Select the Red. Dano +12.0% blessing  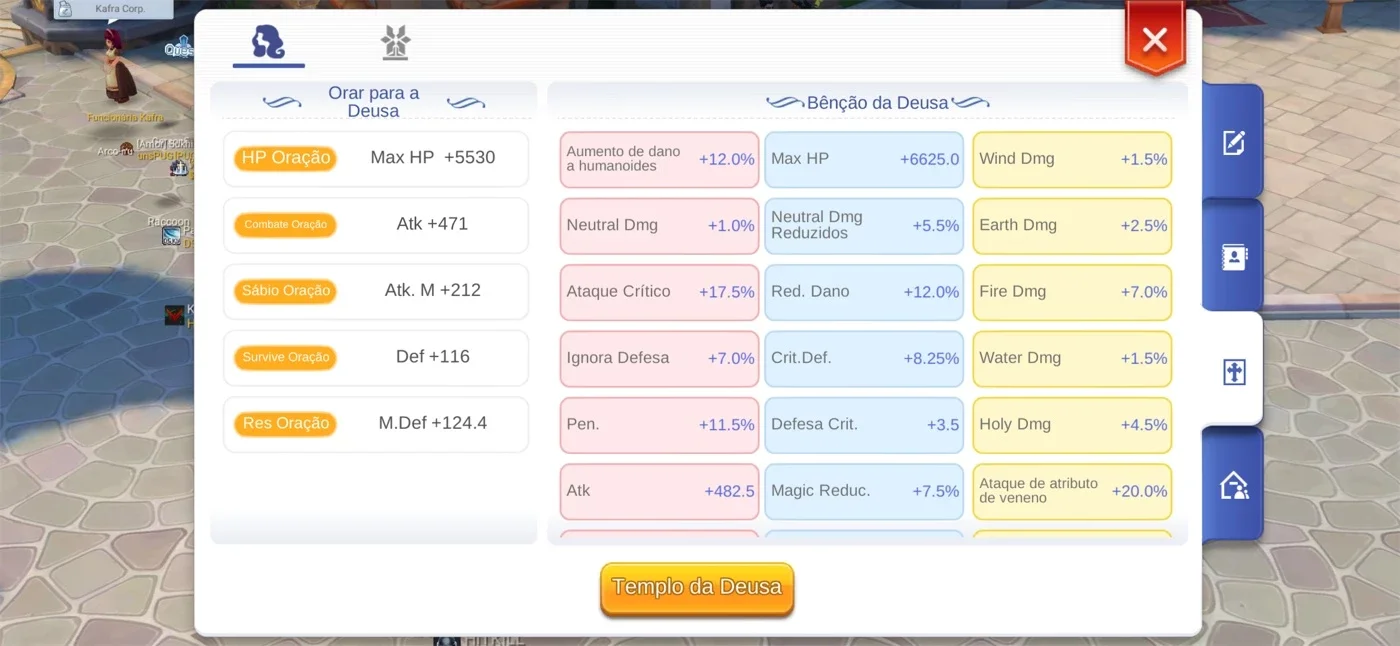point(865,292)
